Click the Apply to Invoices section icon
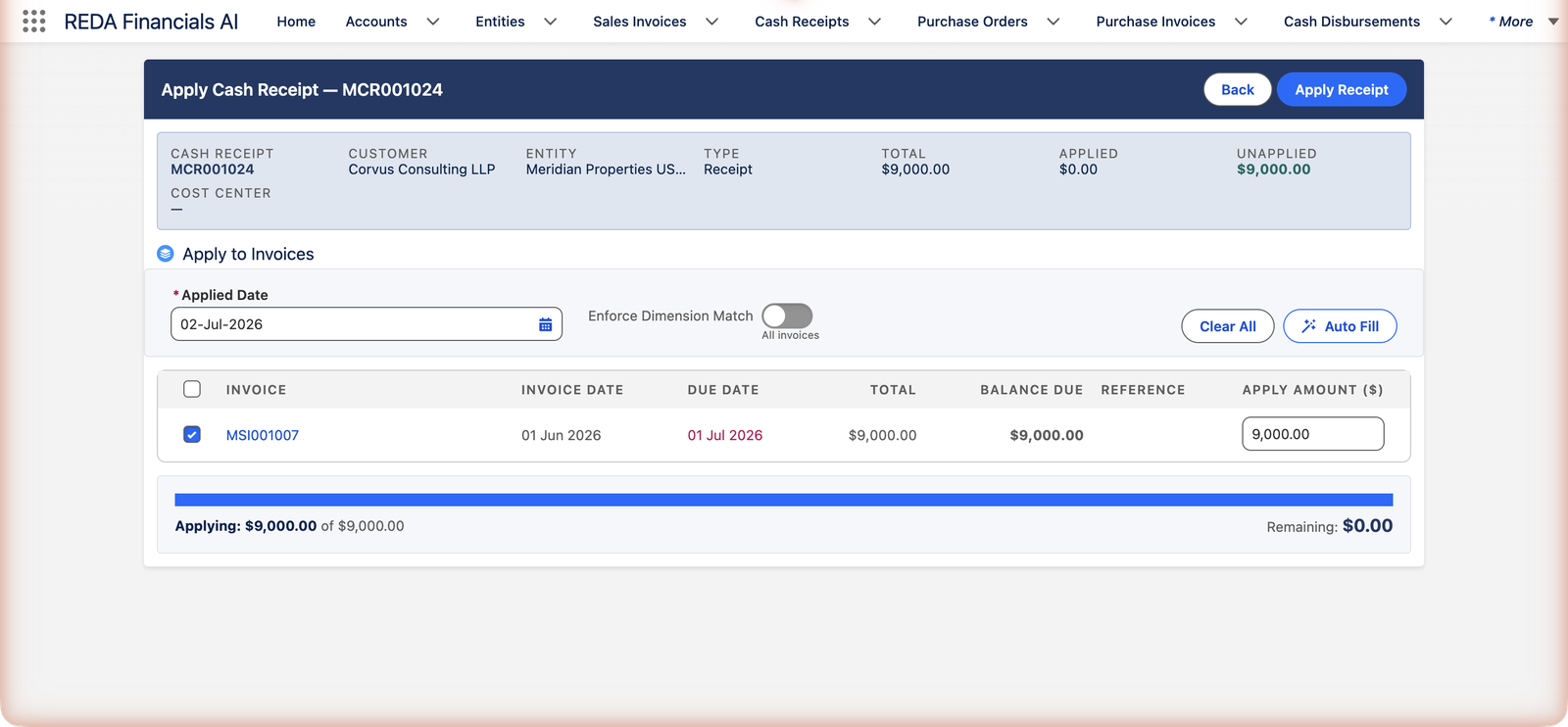Image resolution: width=1568 pixels, height=727 pixels. tap(166, 254)
